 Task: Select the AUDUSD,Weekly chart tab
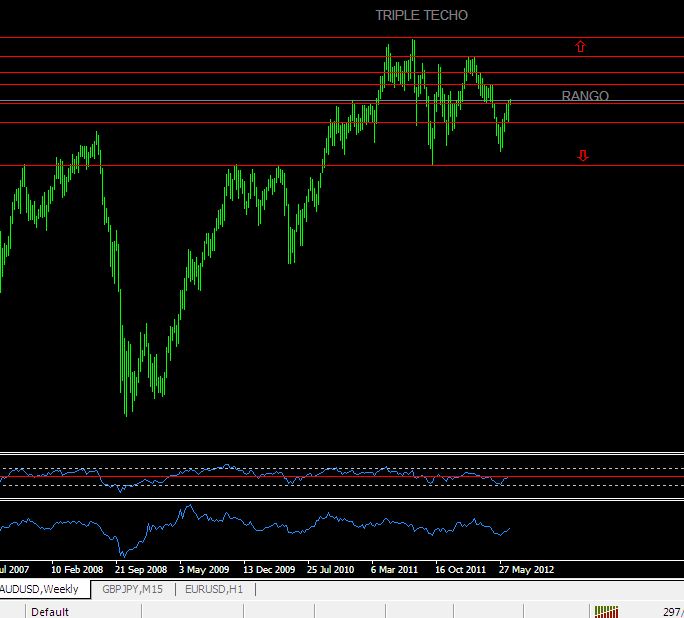(43, 589)
